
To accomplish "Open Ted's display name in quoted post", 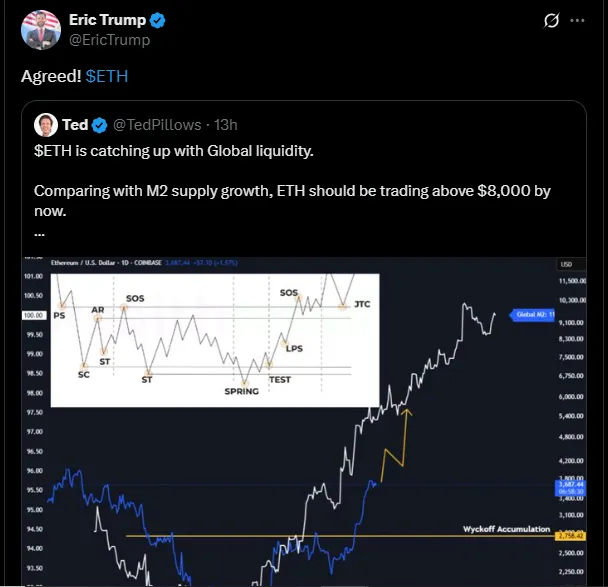I will (x=75, y=125).
